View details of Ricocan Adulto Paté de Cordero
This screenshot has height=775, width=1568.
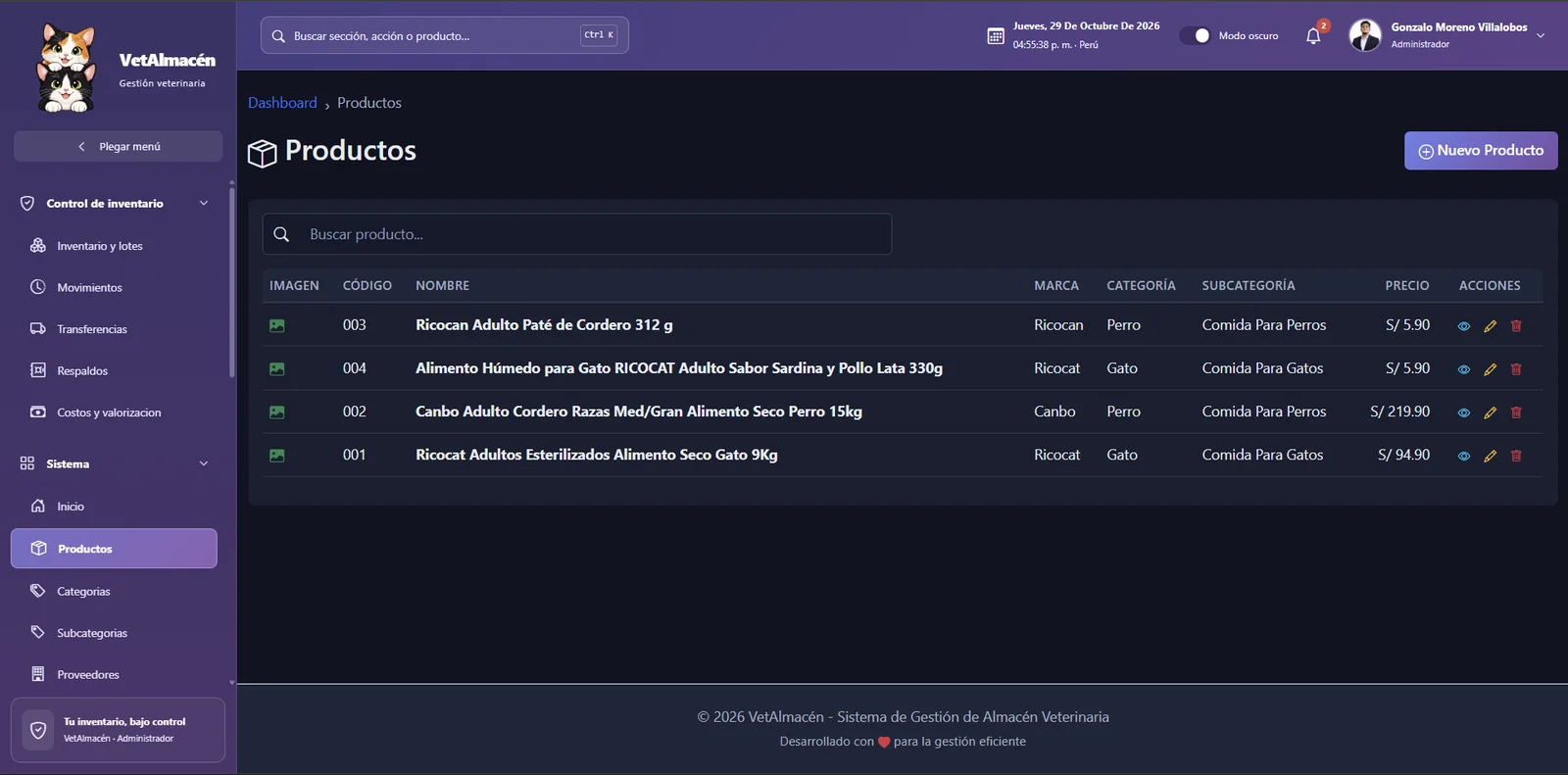(x=1464, y=326)
